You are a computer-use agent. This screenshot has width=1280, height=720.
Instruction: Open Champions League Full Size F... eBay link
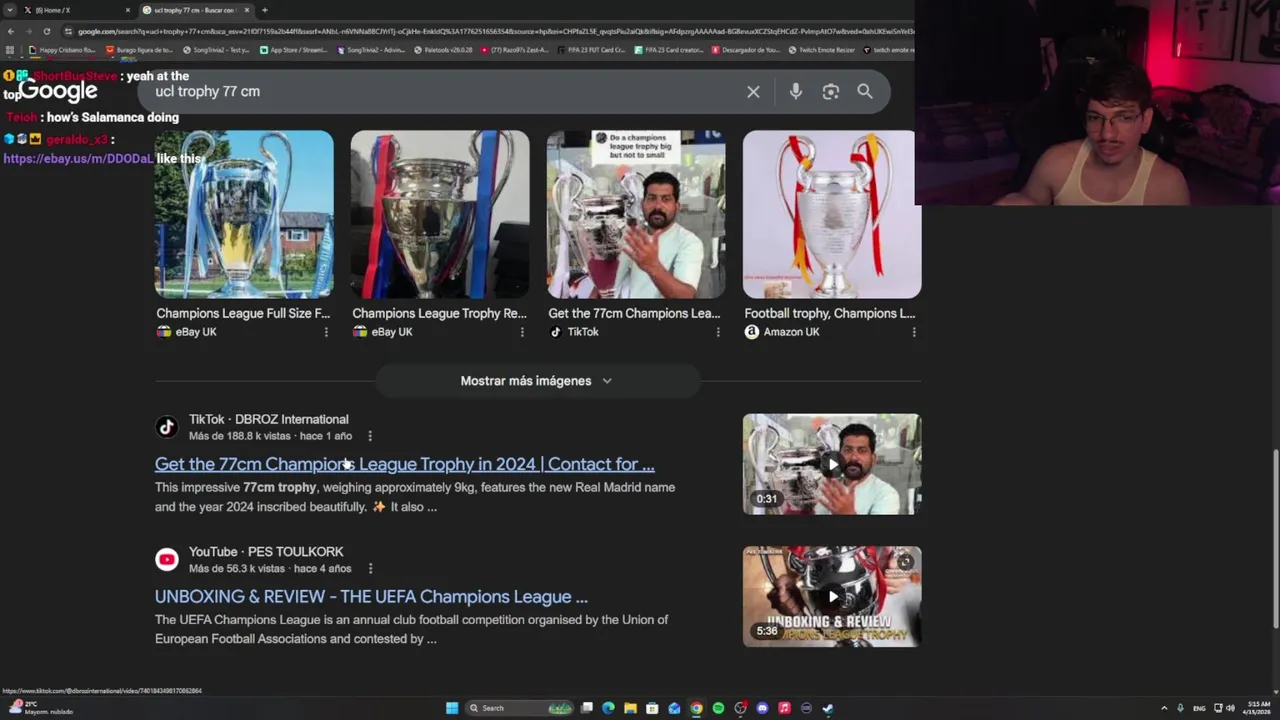coord(243,313)
